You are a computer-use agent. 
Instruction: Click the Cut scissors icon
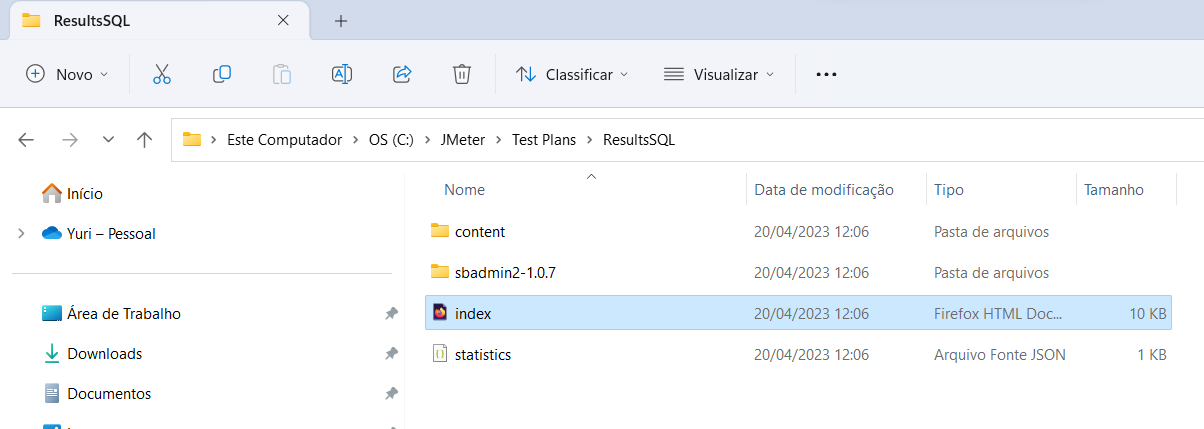162,74
